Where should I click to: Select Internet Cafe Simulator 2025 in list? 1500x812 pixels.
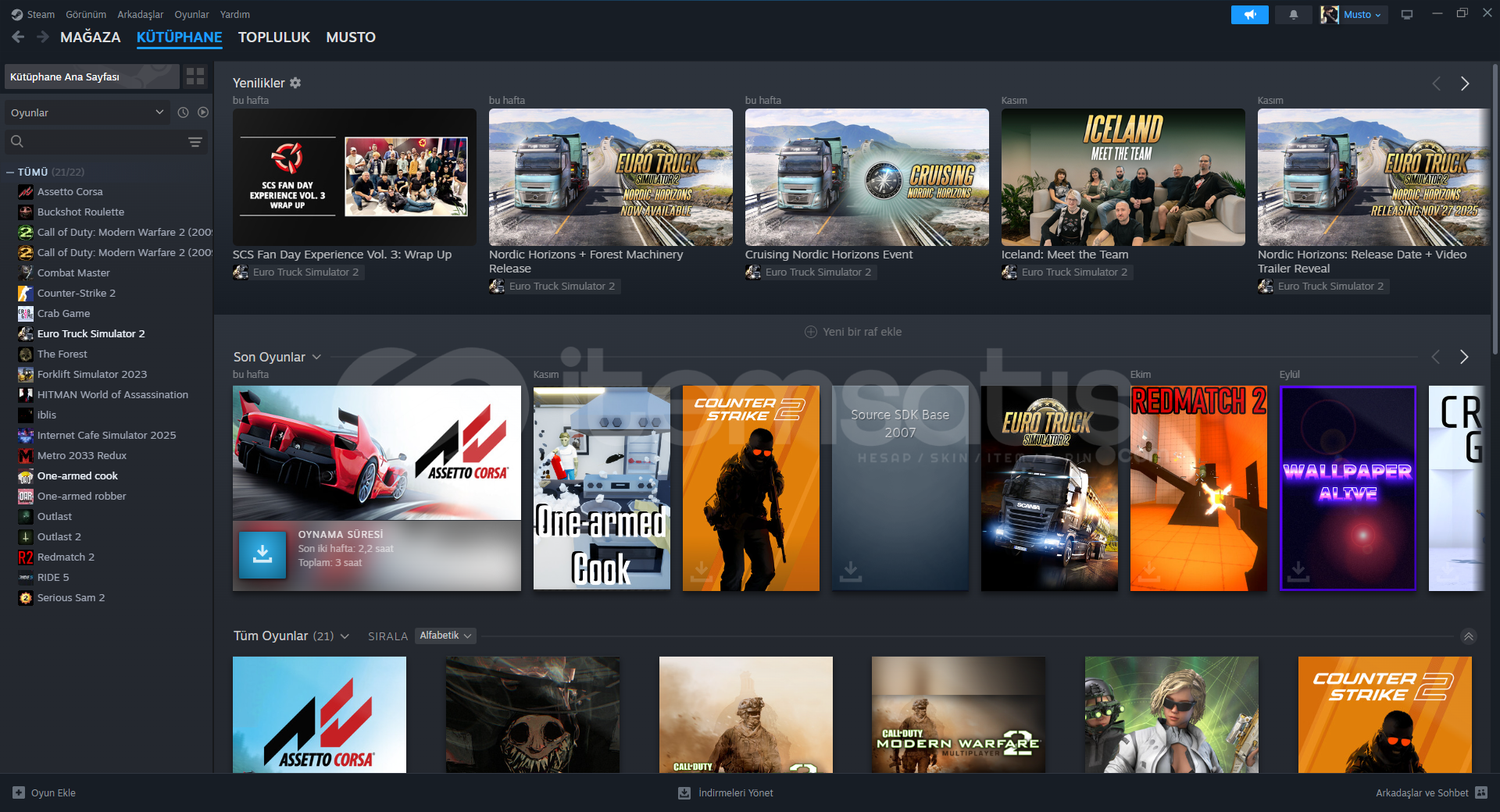pos(106,435)
